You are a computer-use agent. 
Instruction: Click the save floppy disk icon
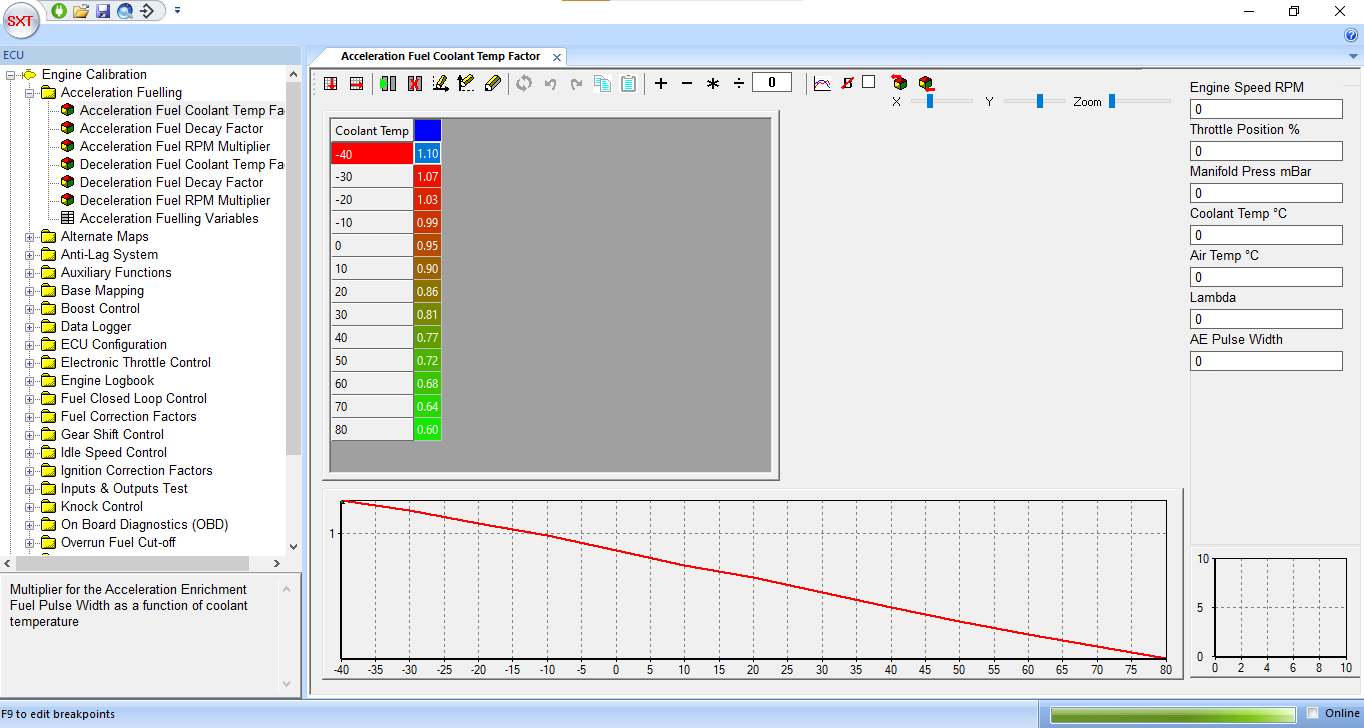tap(103, 11)
